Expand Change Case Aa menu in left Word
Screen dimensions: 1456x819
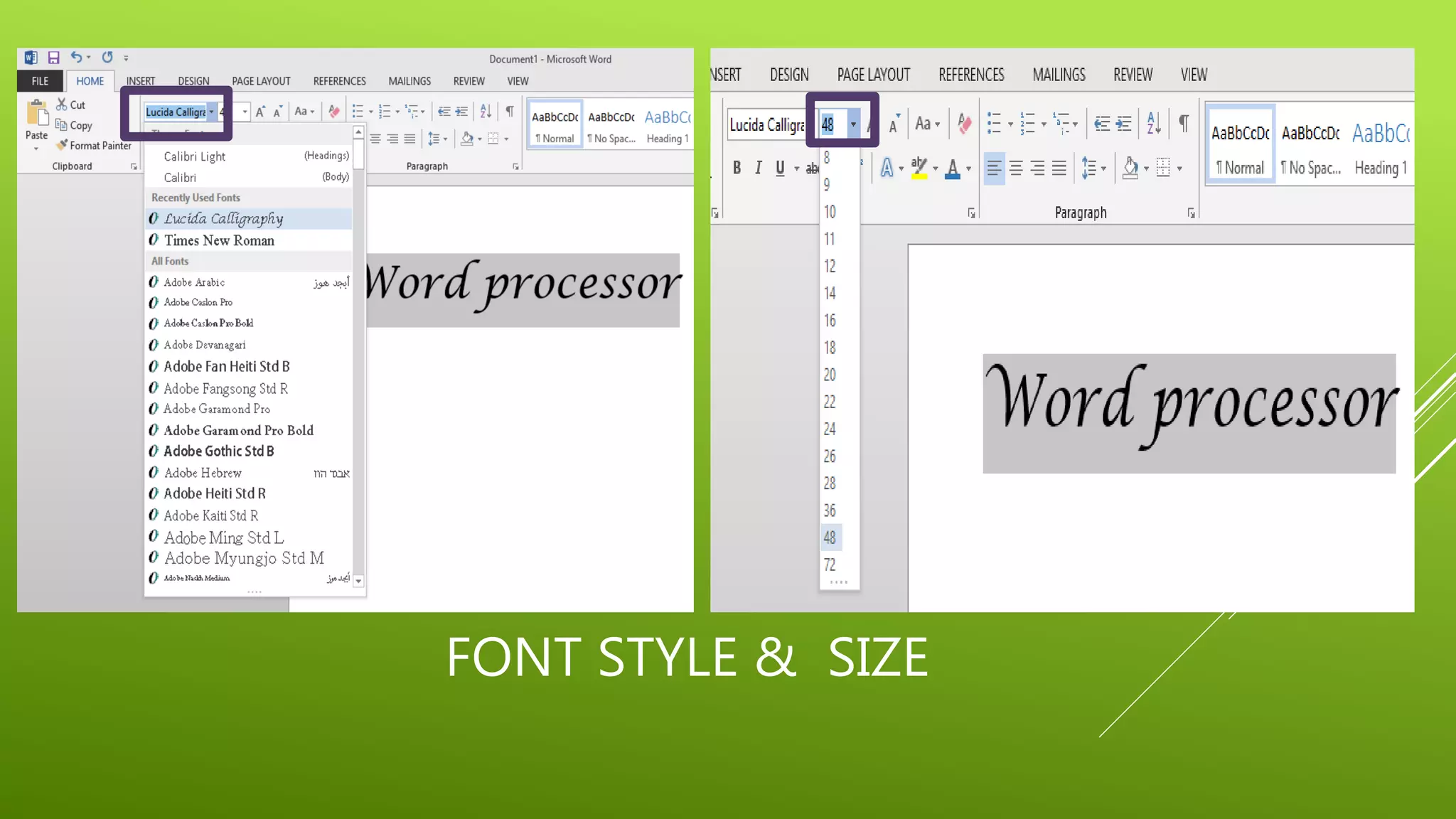[304, 111]
